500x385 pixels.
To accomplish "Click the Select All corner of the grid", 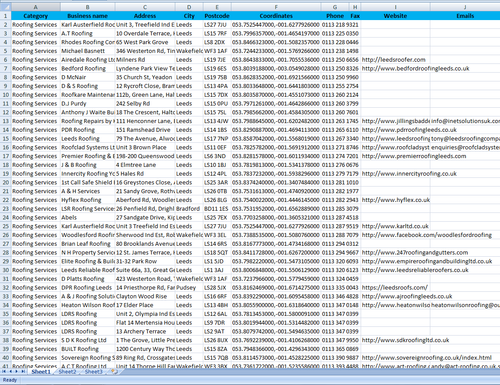I will 5,7.
